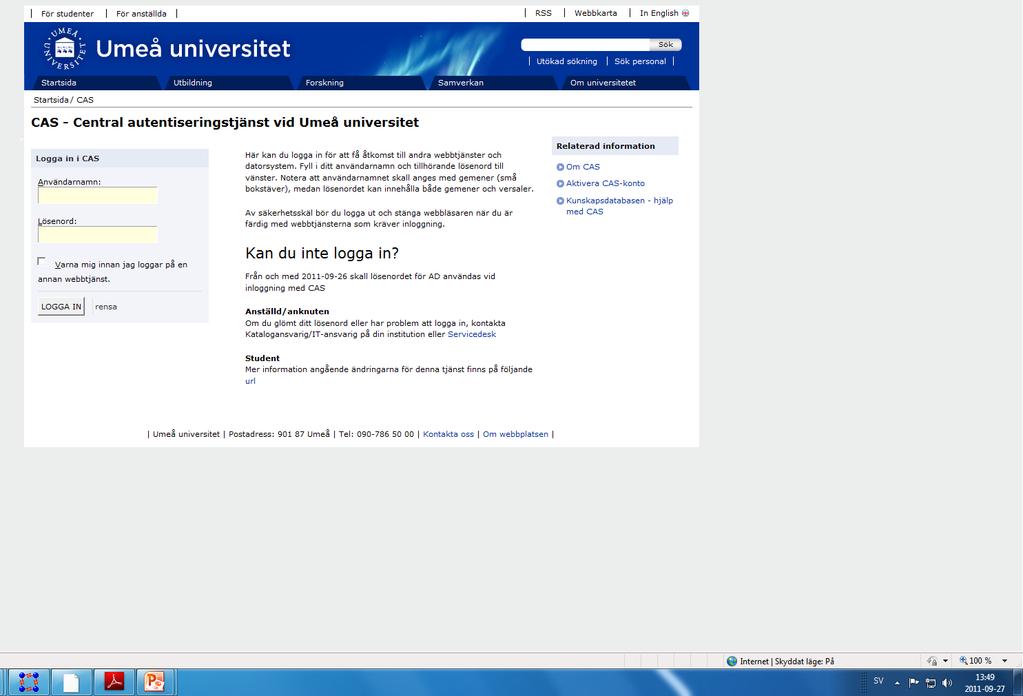This screenshot has width=1023, height=696.
Task: Click the Startsida breadcrumb link
Action: pos(51,100)
